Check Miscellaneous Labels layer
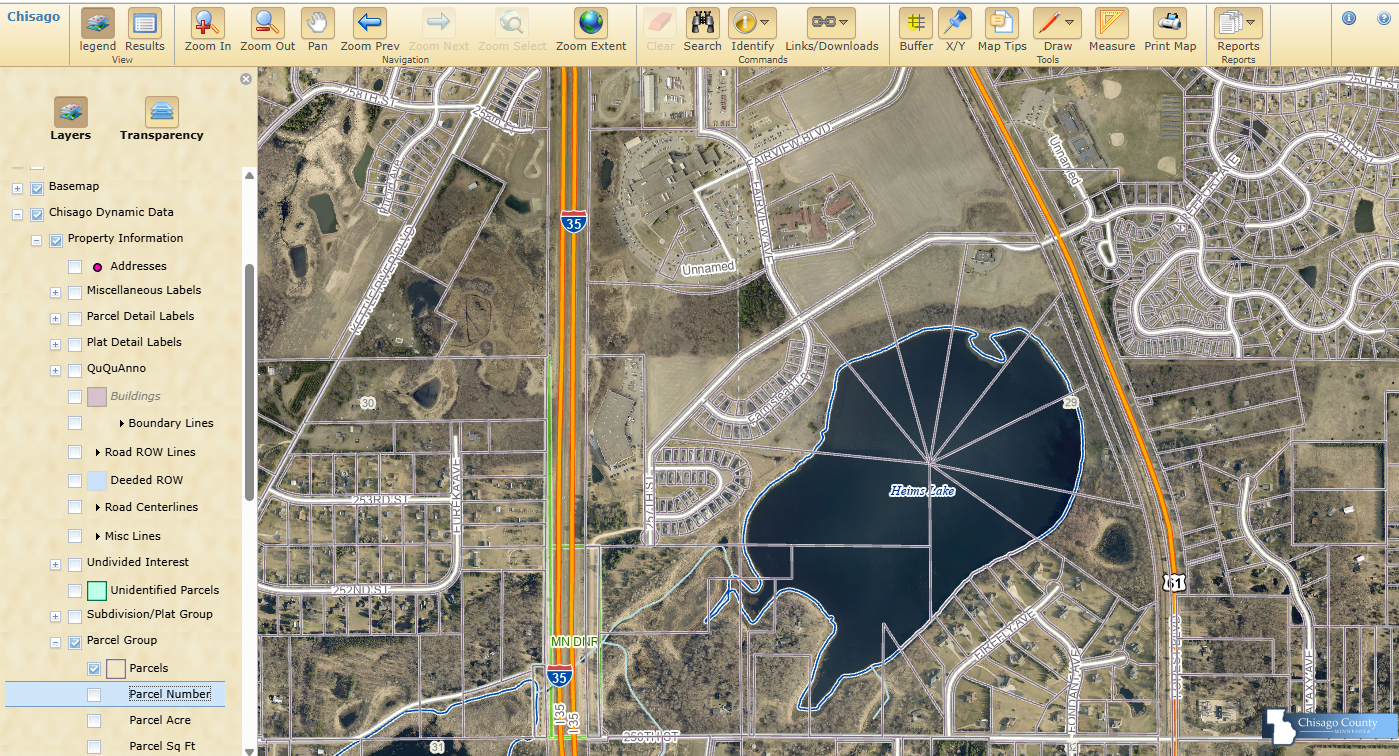 pyautogui.click(x=75, y=292)
